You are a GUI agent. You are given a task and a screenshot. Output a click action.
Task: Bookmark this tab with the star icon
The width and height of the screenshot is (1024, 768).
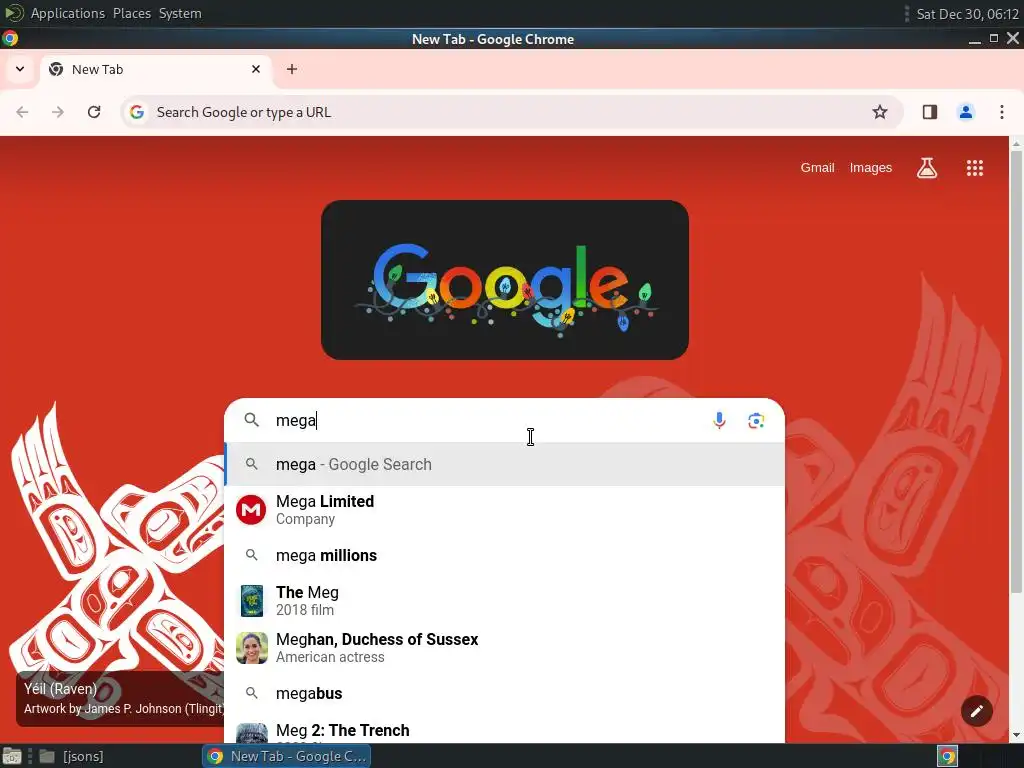click(x=880, y=112)
